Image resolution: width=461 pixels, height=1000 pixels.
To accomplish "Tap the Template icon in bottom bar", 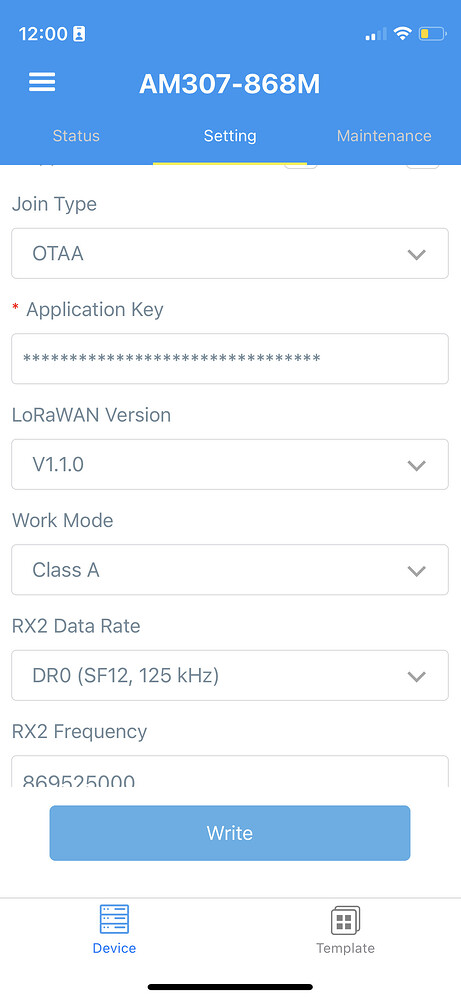I will point(345,920).
